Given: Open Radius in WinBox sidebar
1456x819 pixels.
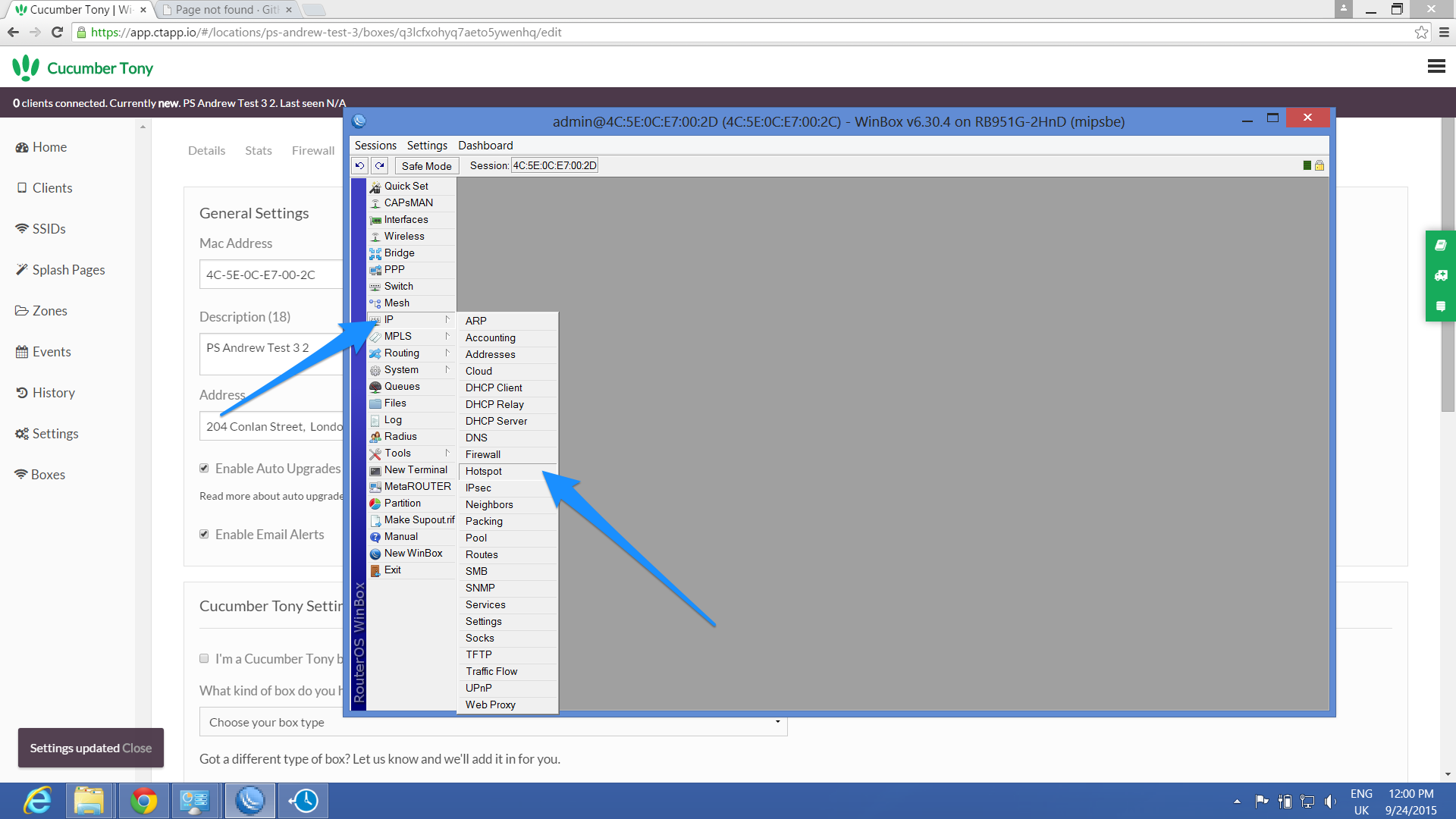Looking at the screenshot, I should point(412,436).
